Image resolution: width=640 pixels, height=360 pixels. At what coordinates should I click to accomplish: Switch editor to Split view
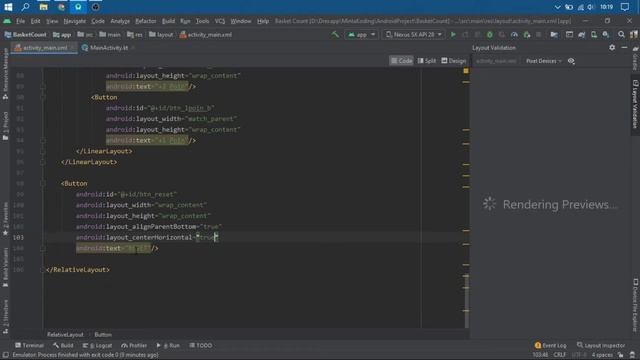coord(427,61)
